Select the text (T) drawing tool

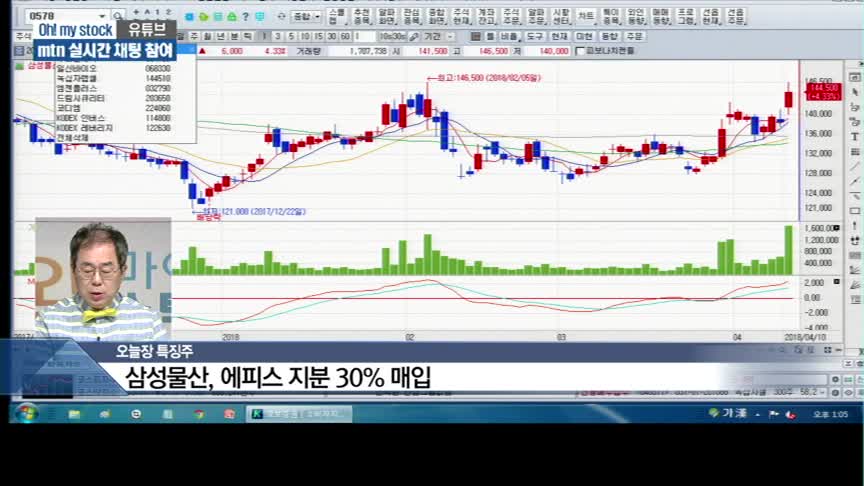coord(855,136)
